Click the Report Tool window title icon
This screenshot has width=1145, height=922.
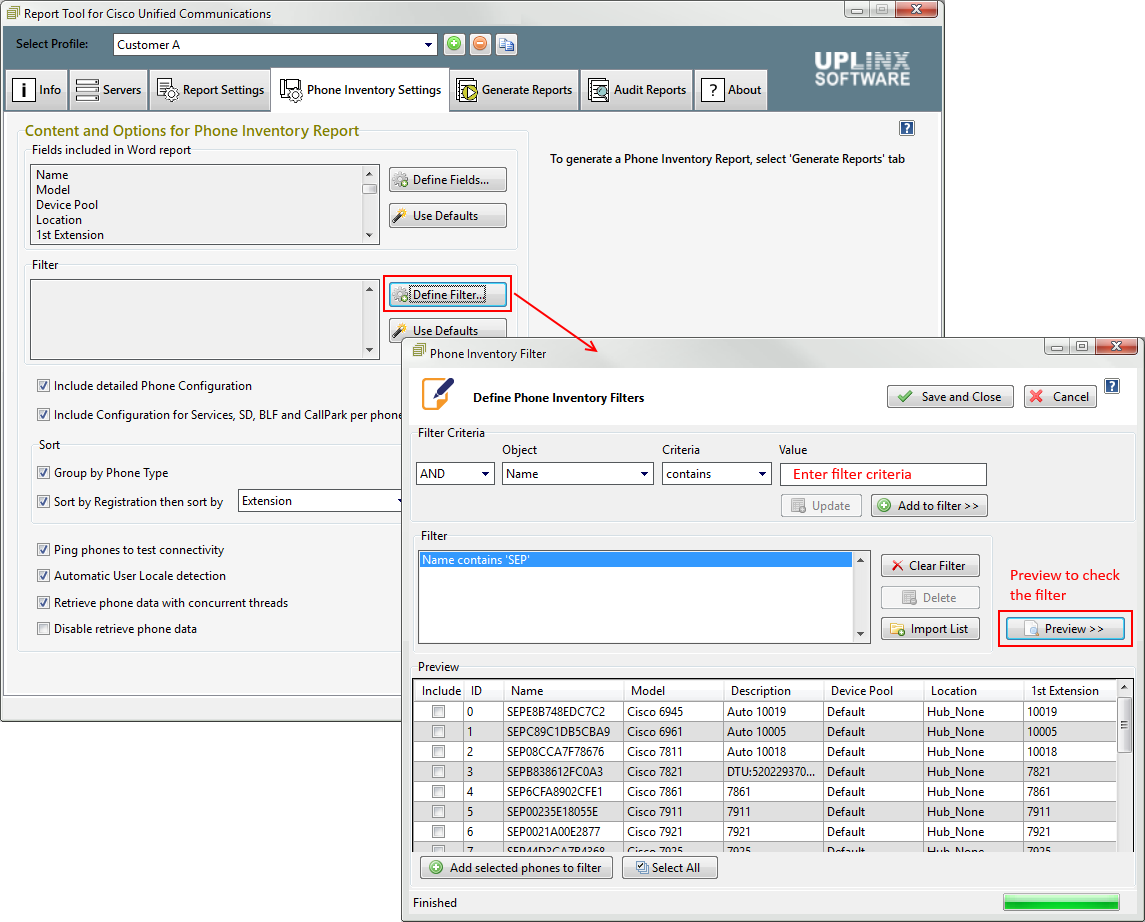pyautogui.click(x=13, y=13)
